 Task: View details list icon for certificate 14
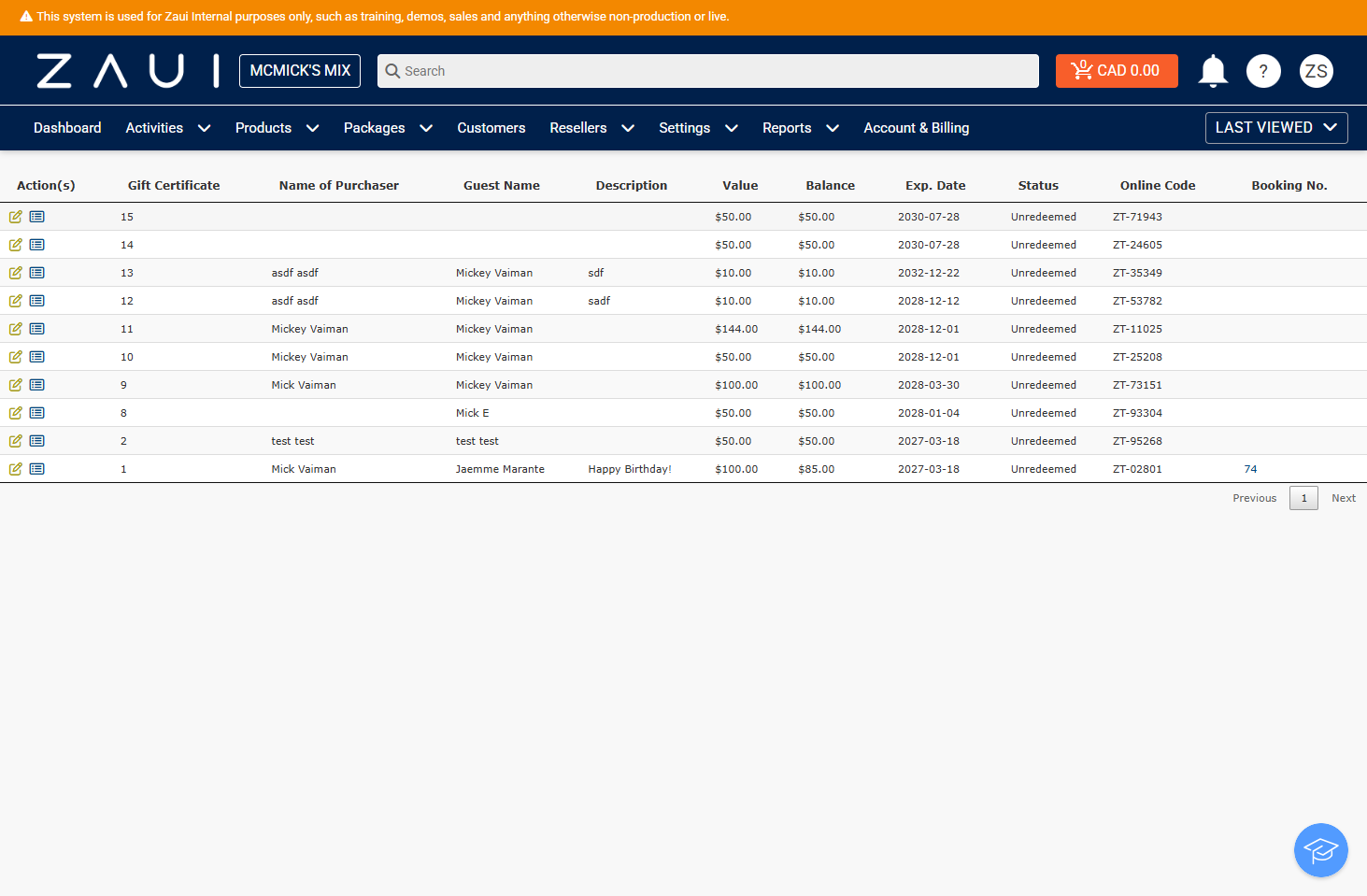pyautogui.click(x=37, y=245)
